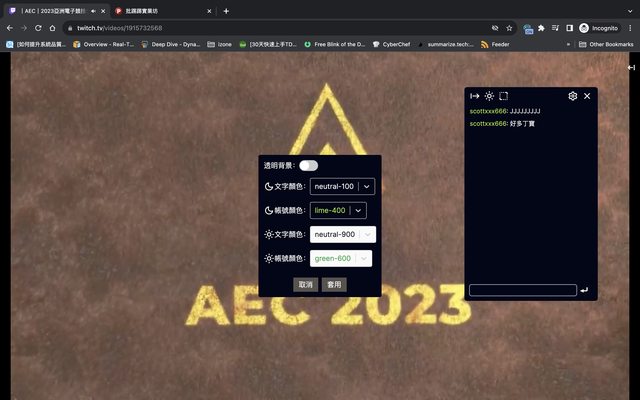
Task: Toggle the 透明背景 transparent background switch
Action: point(308,165)
